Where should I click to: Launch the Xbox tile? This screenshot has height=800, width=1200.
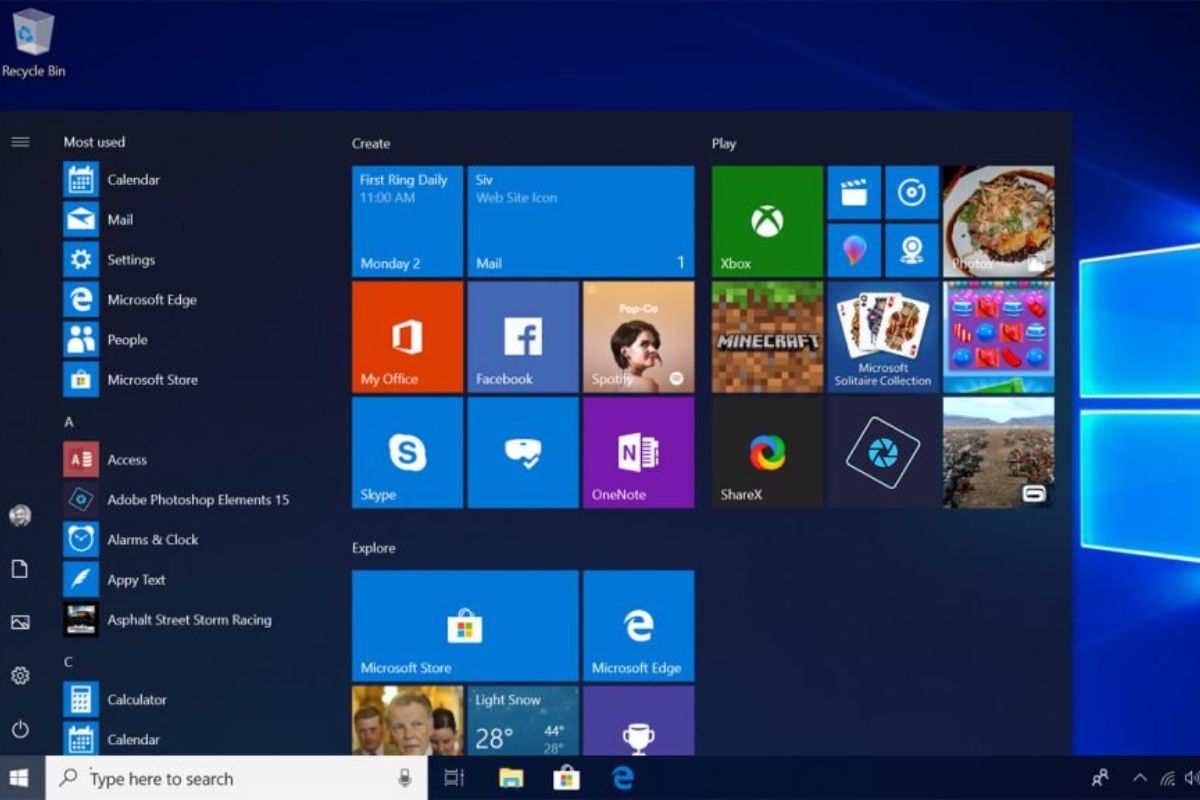767,221
